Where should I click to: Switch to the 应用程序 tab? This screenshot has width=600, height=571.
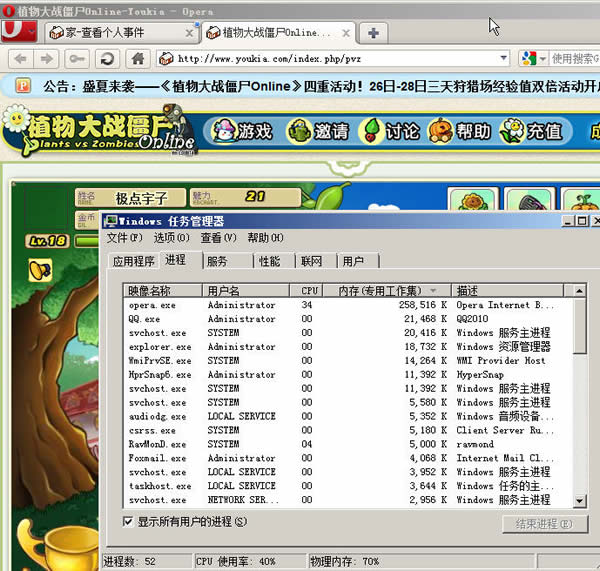(x=133, y=261)
